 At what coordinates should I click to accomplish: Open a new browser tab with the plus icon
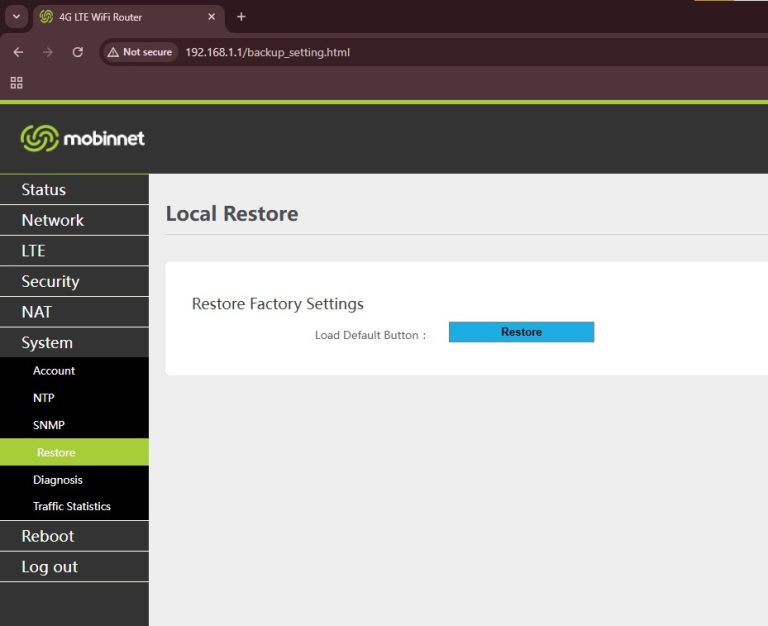(241, 17)
